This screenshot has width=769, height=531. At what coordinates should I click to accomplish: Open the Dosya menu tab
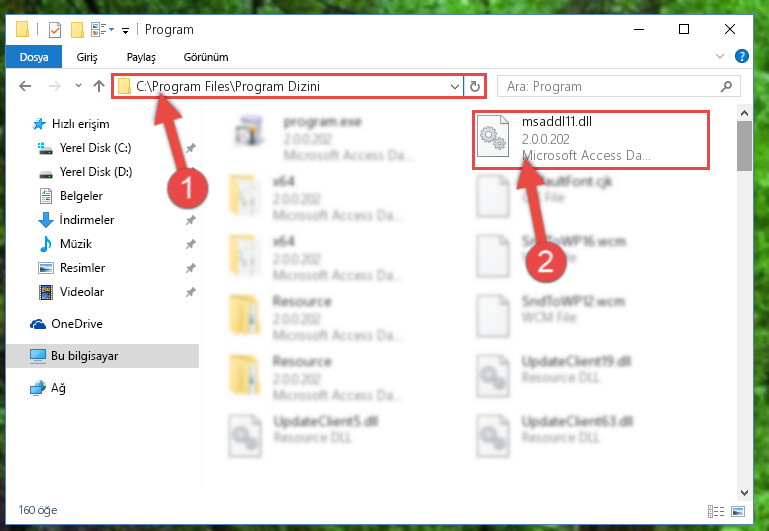click(x=34, y=57)
